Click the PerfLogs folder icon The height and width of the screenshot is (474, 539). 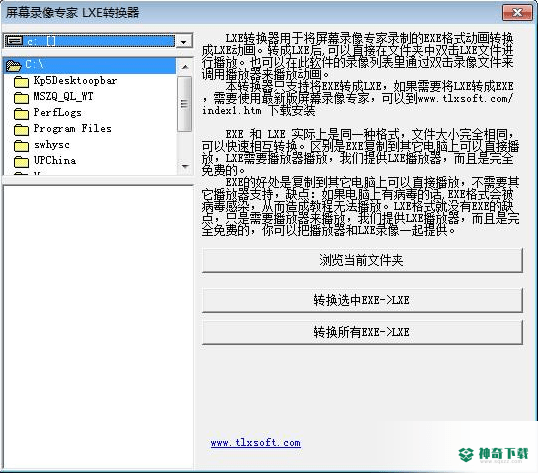pyautogui.click(x=21, y=113)
